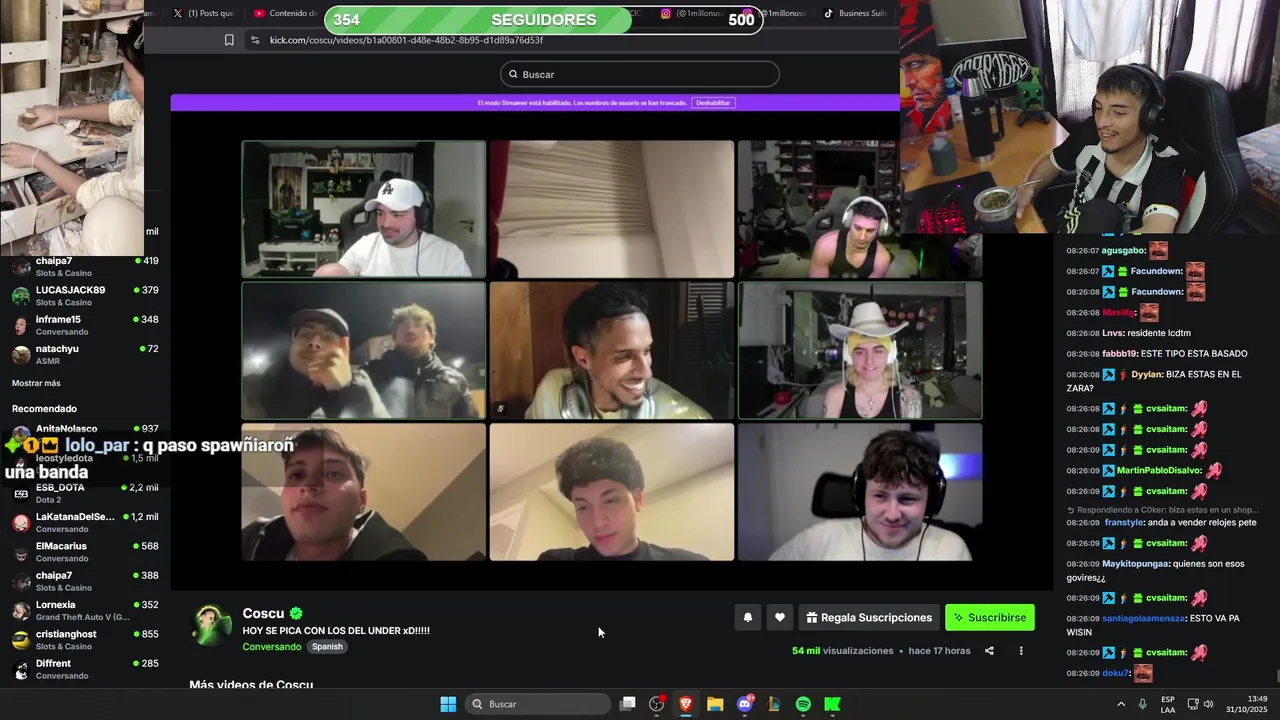The height and width of the screenshot is (720, 1280).
Task: Open the ElMacarius recommended channel
Action: tap(85, 552)
